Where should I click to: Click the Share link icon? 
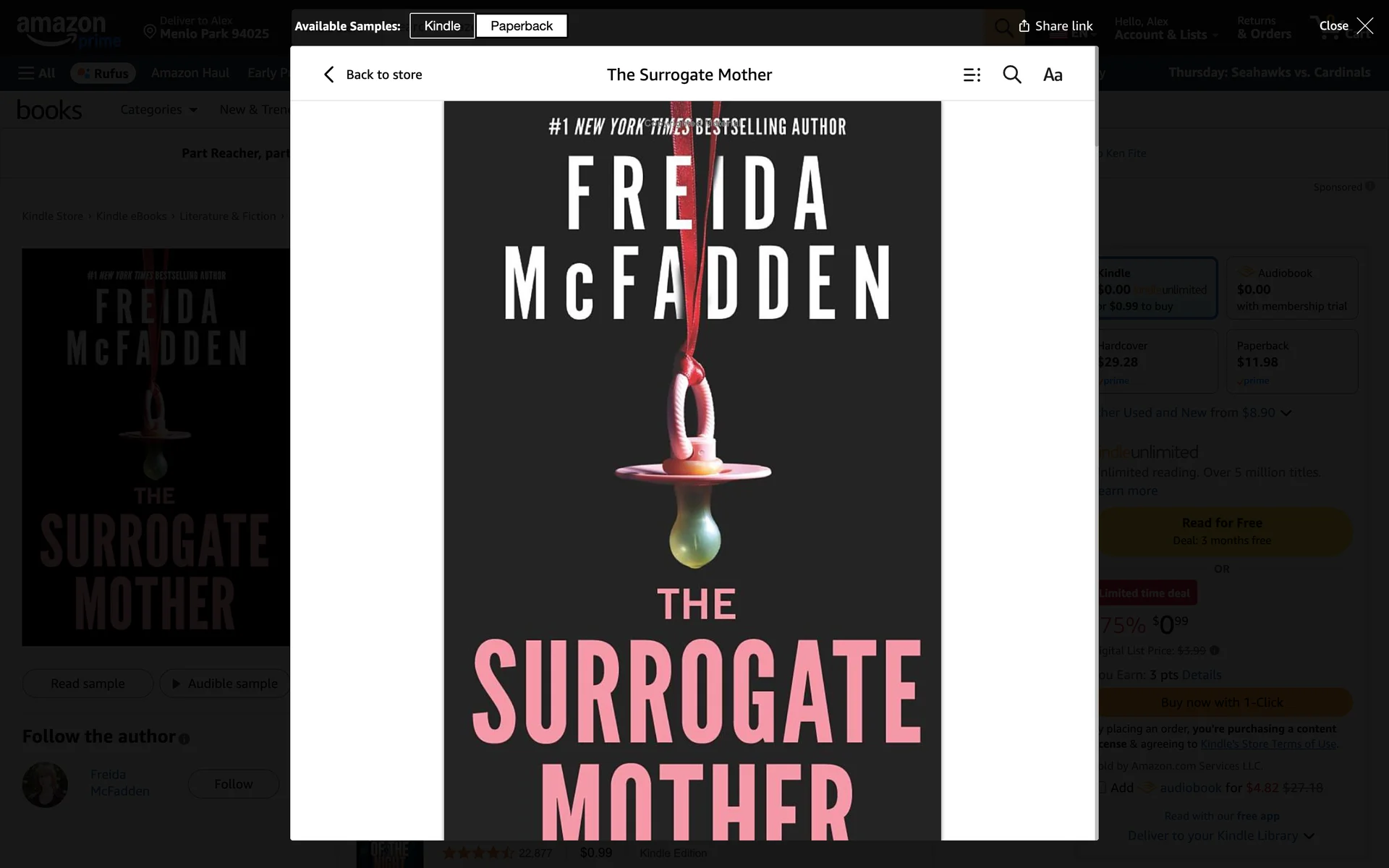1024,26
